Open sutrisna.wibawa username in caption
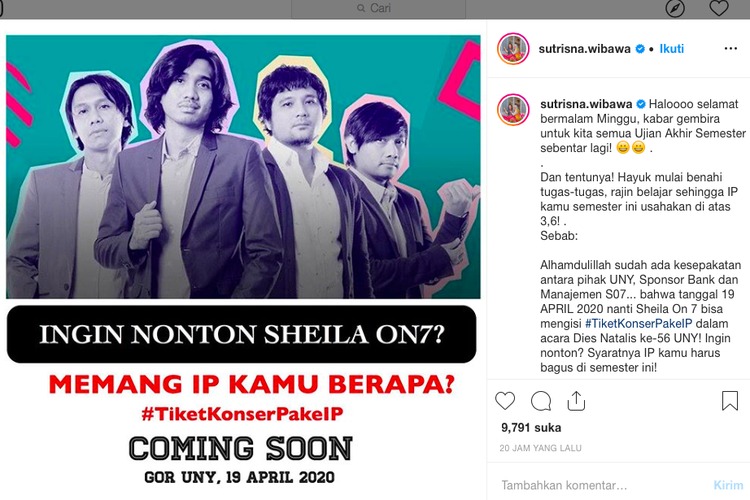Viewport: 750px width, 500px height. click(586, 104)
